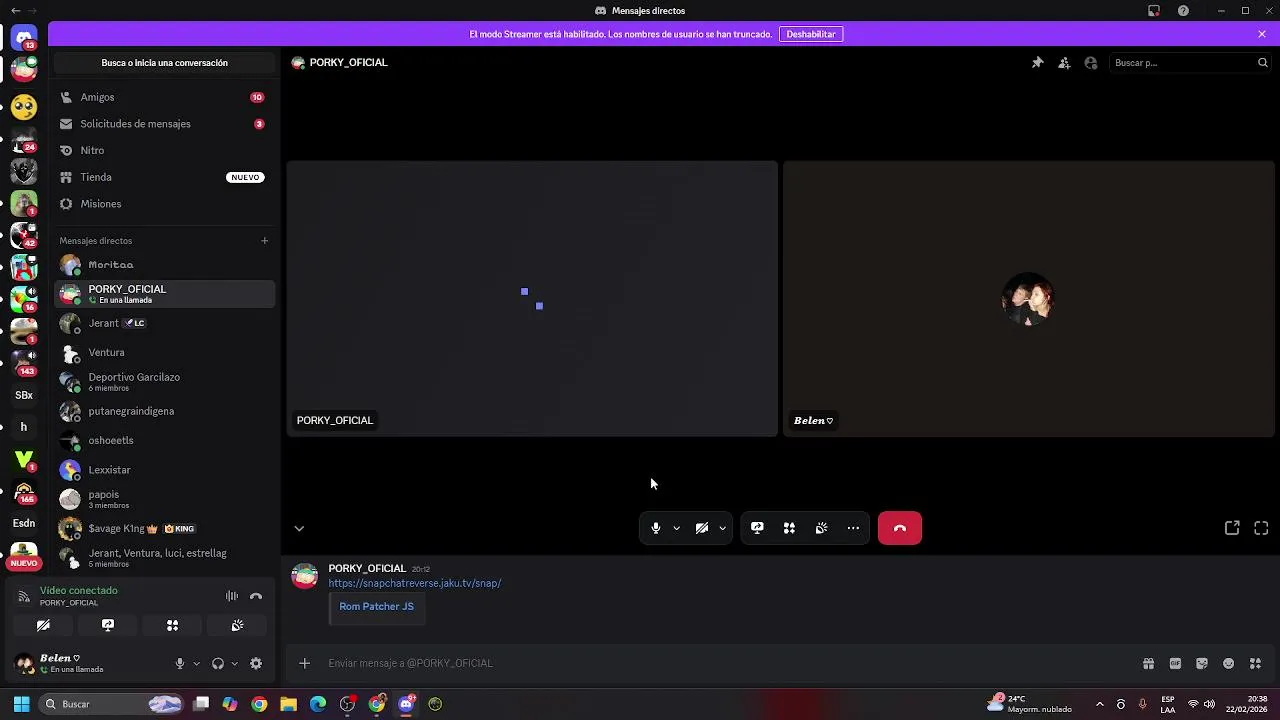The height and width of the screenshot is (720, 1280).
Task: Open papois group chat
Action: pyautogui.click(x=164, y=499)
